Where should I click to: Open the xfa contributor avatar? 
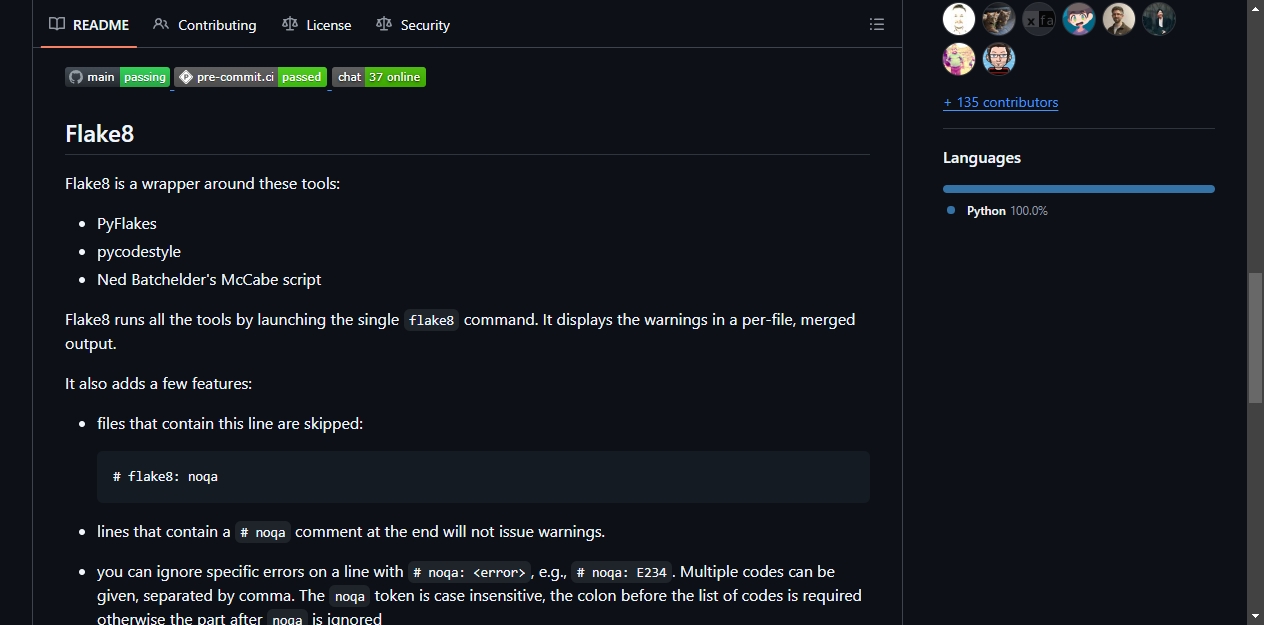pos(1039,19)
